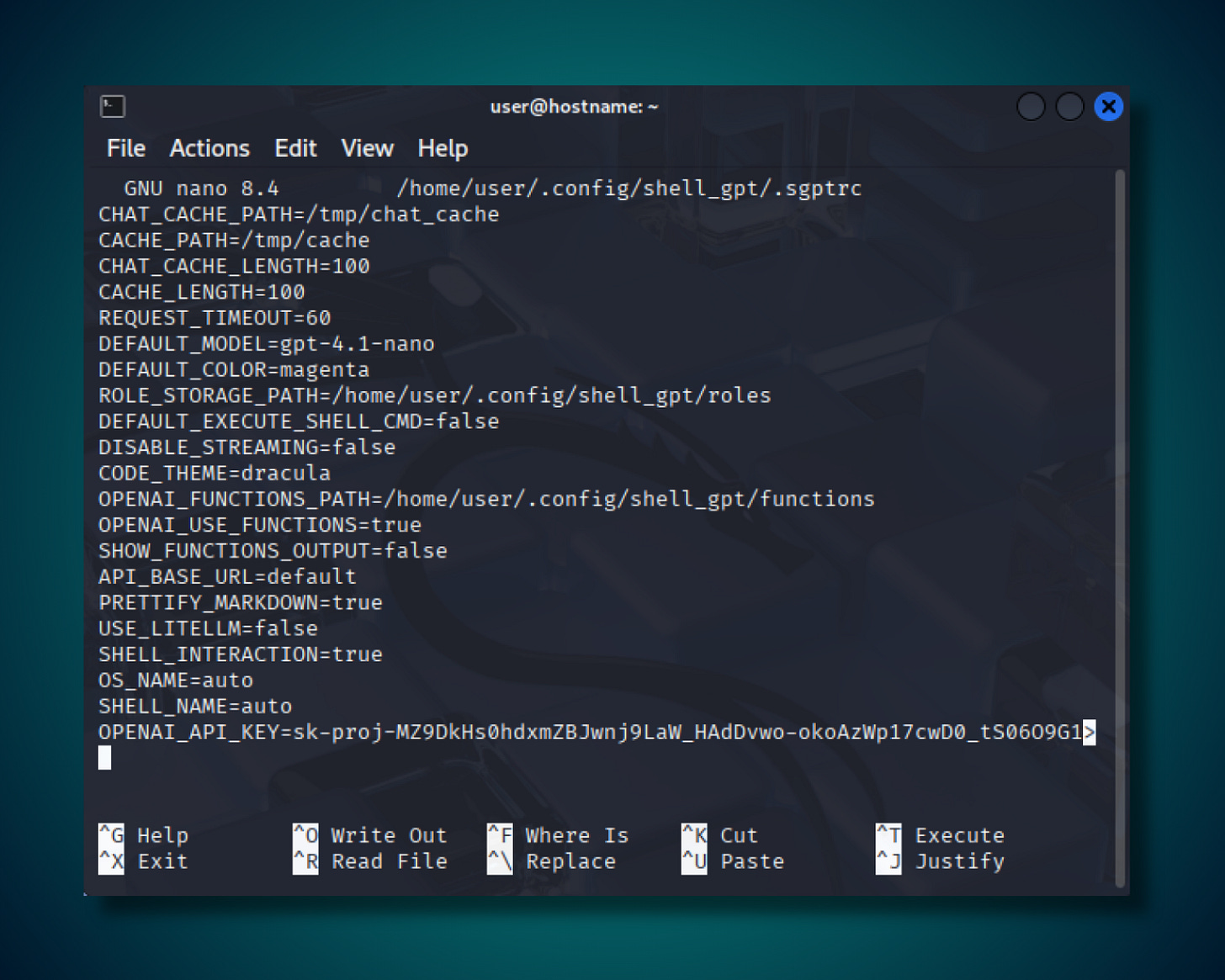Click the ^J Justify key indicator
The width and height of the screenshot is (1225, 980).
tap(888, 861)
